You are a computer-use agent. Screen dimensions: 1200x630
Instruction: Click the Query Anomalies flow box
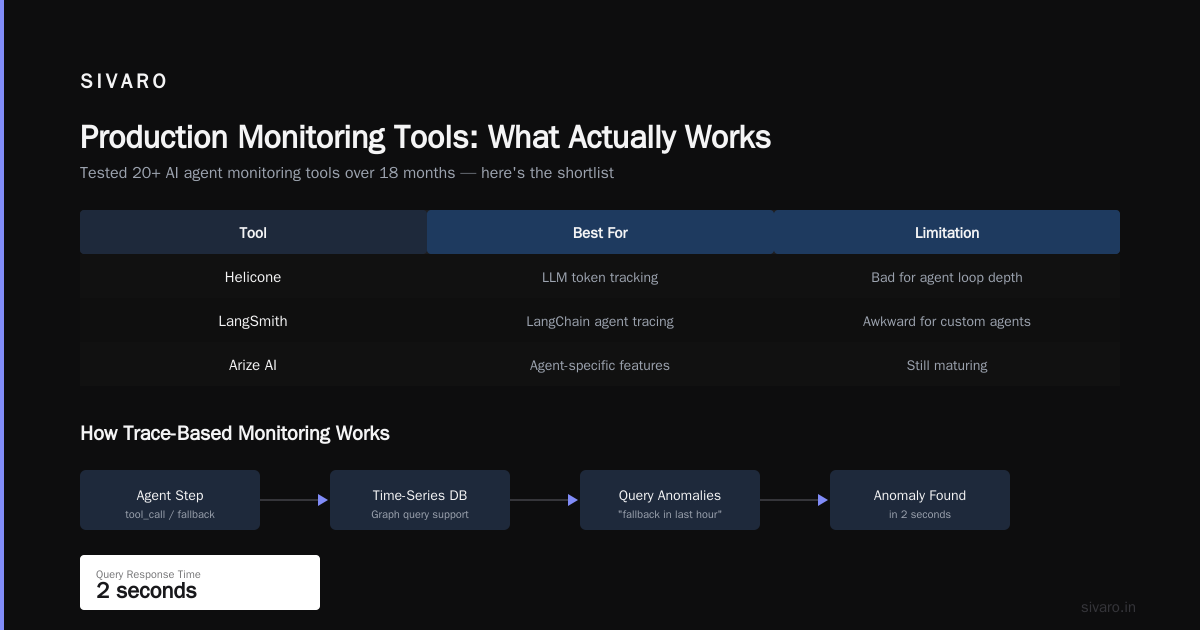point(670,500)
